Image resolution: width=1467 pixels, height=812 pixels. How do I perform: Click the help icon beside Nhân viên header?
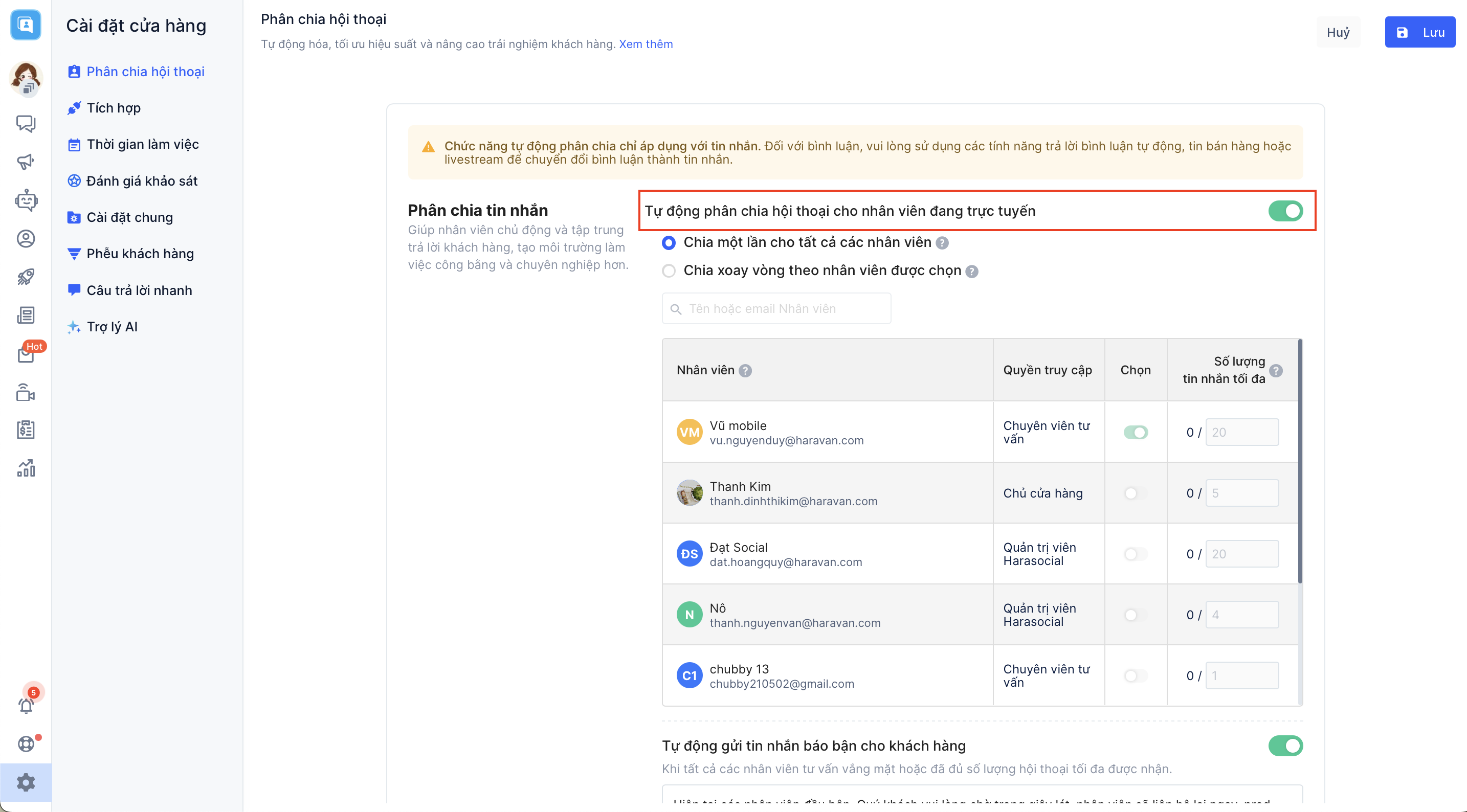pos(745,371)
